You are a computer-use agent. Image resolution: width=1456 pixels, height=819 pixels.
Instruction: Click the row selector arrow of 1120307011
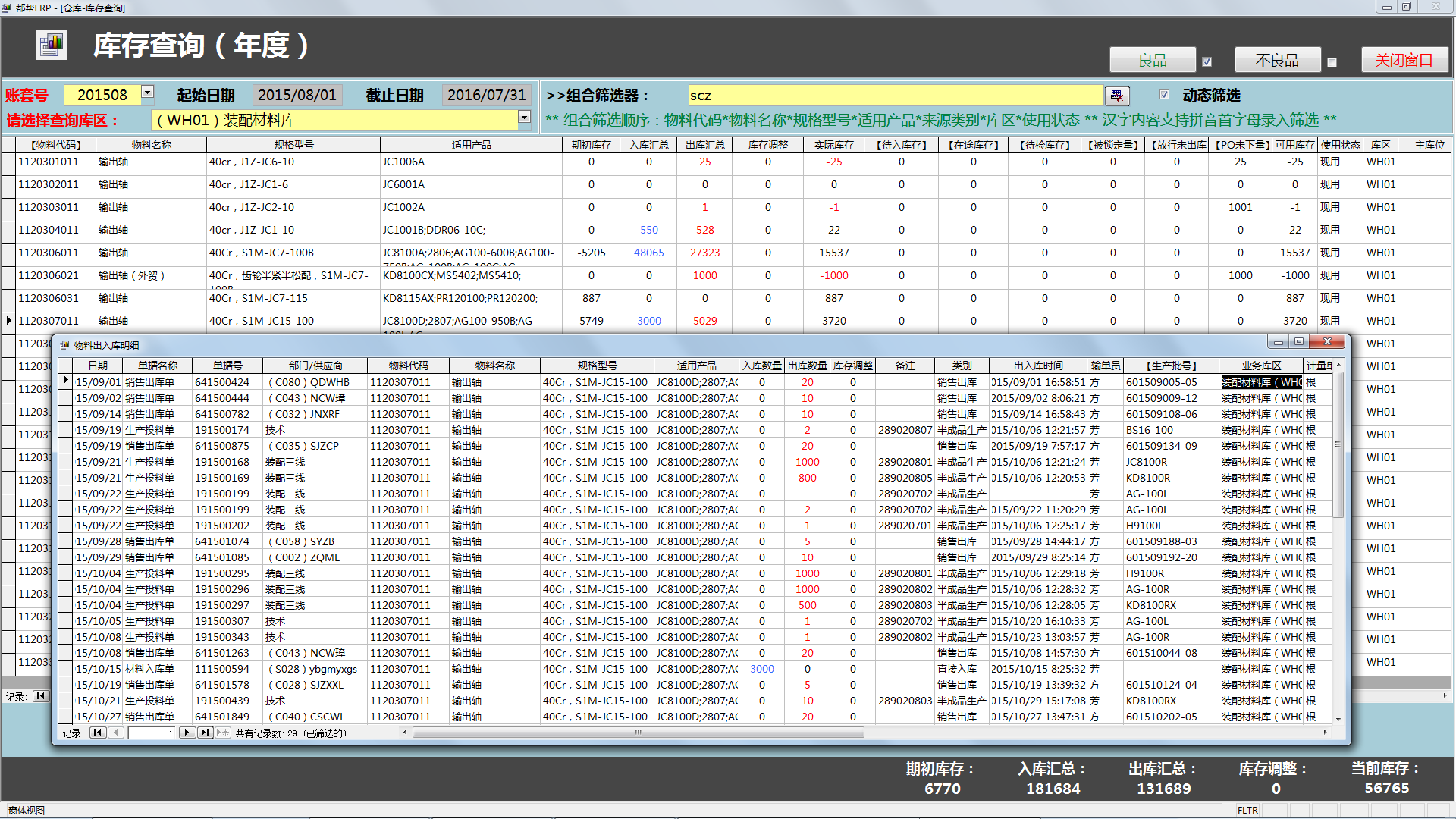coord(9,321)
